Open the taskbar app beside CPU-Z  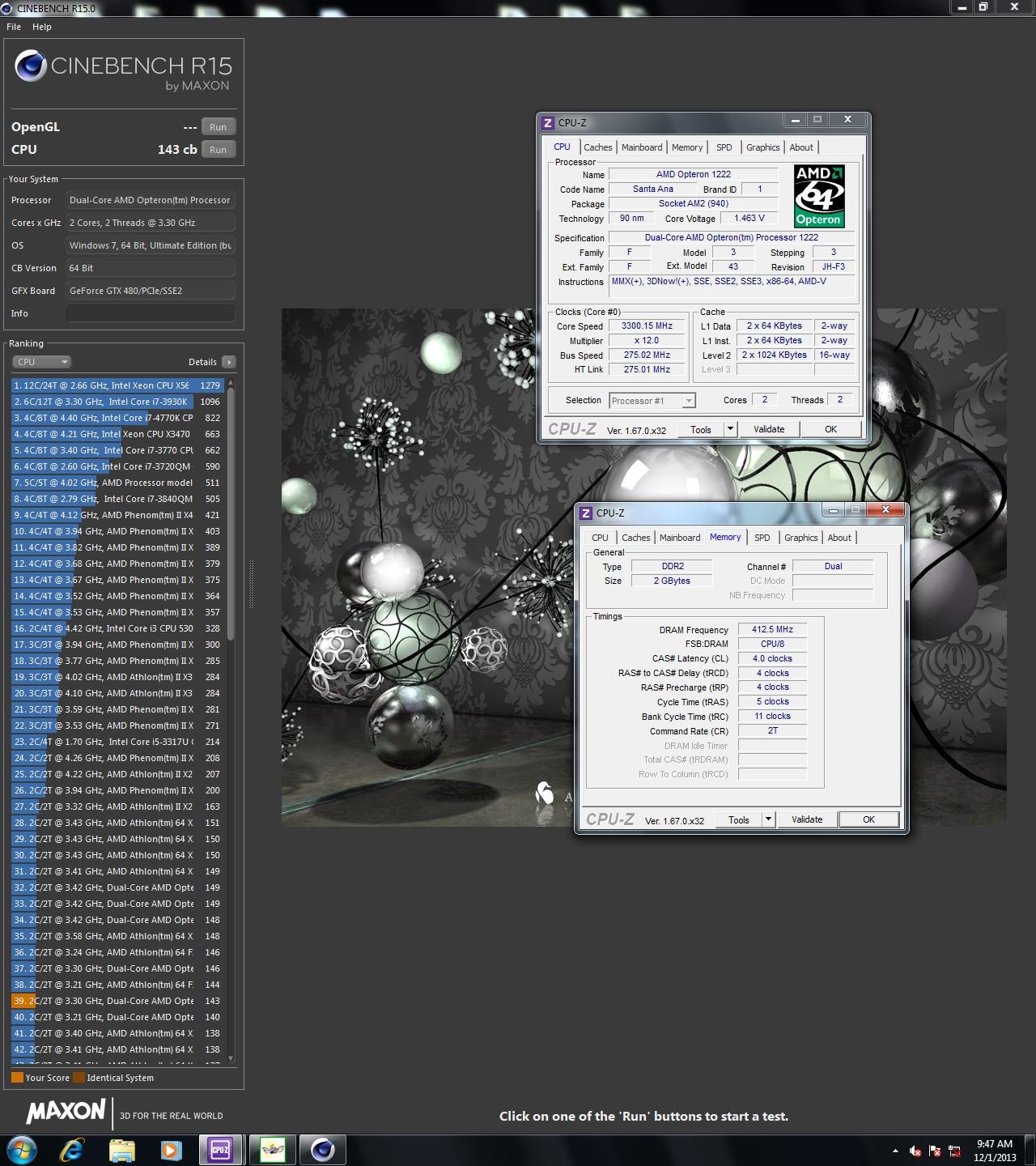coord(272,1150)
